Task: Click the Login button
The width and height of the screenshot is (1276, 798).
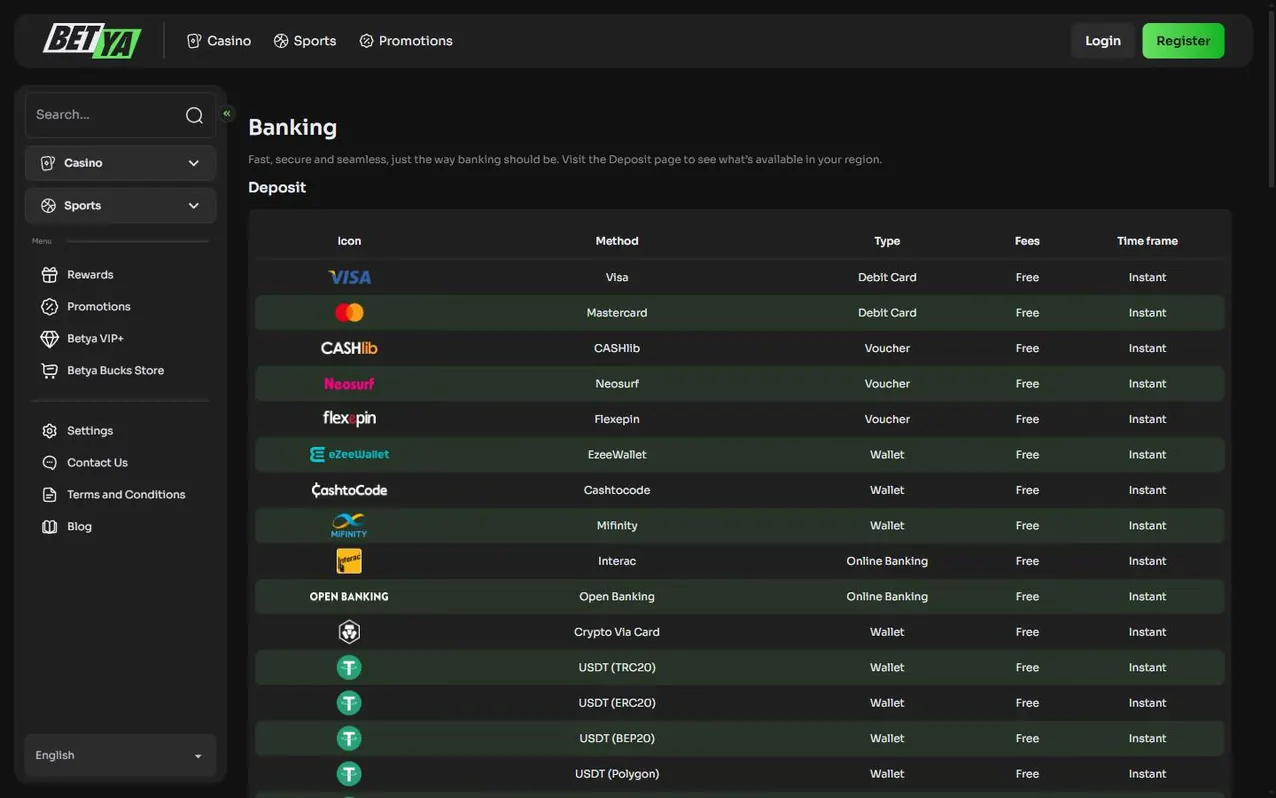Action: pyautogui.click(x=1103, y=41)
